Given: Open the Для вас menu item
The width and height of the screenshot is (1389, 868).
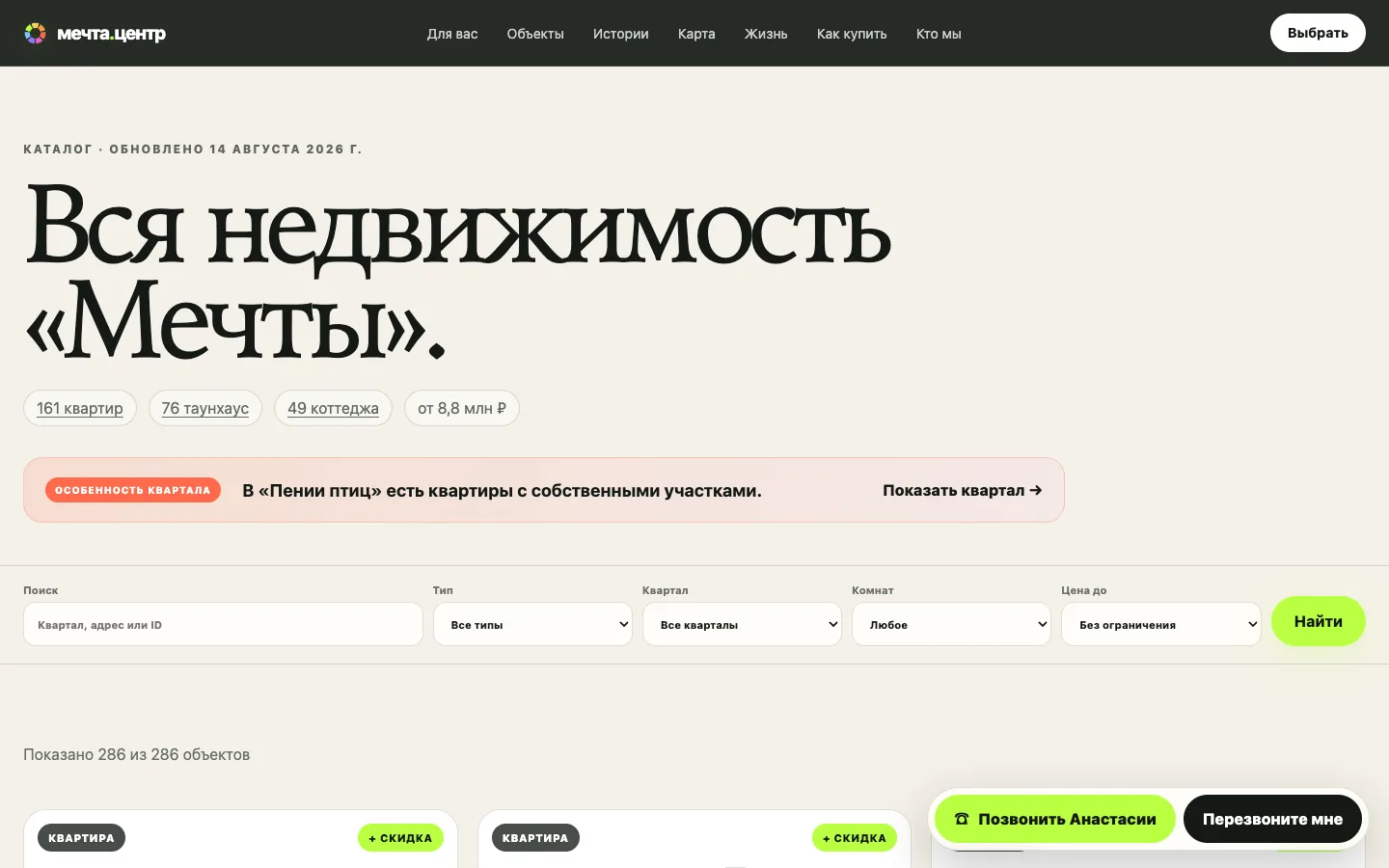Looking at the screenshot, I should (452, 34).
